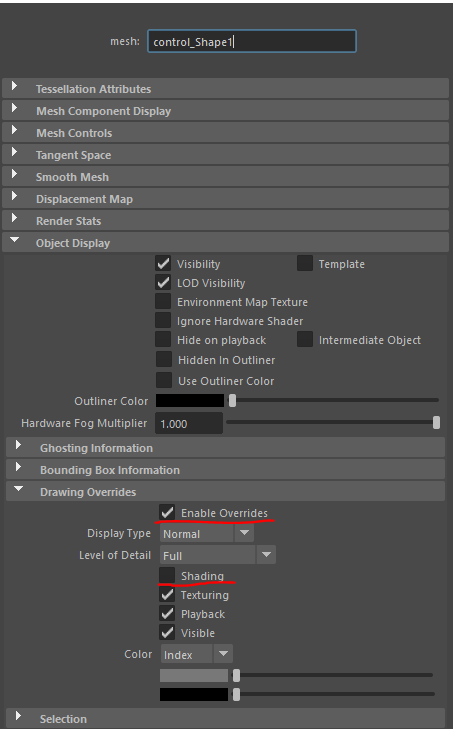Uncheck the Visibility checkbox
The width and height of the screenshot is (453, 729).
tap(163, 264)
